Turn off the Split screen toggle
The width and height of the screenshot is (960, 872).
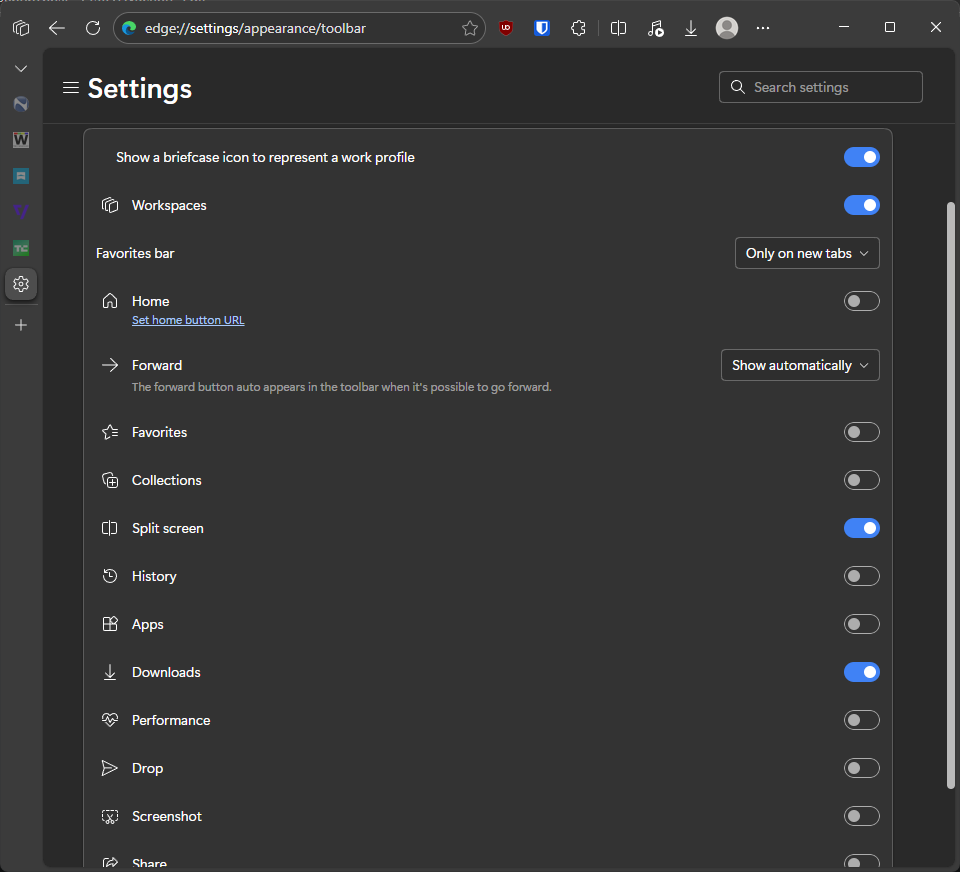pyautogui.click(x=861, y=528)
